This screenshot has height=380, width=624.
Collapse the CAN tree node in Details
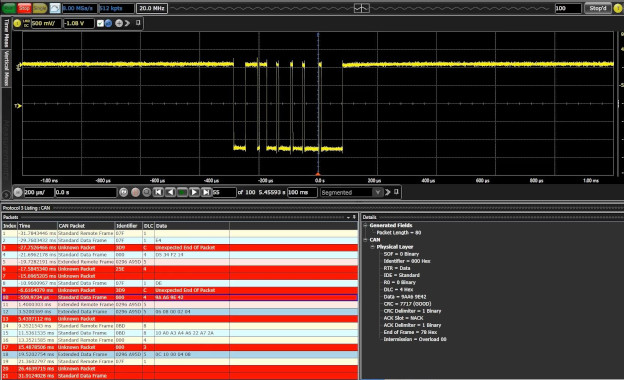click(x=365, y=240)
